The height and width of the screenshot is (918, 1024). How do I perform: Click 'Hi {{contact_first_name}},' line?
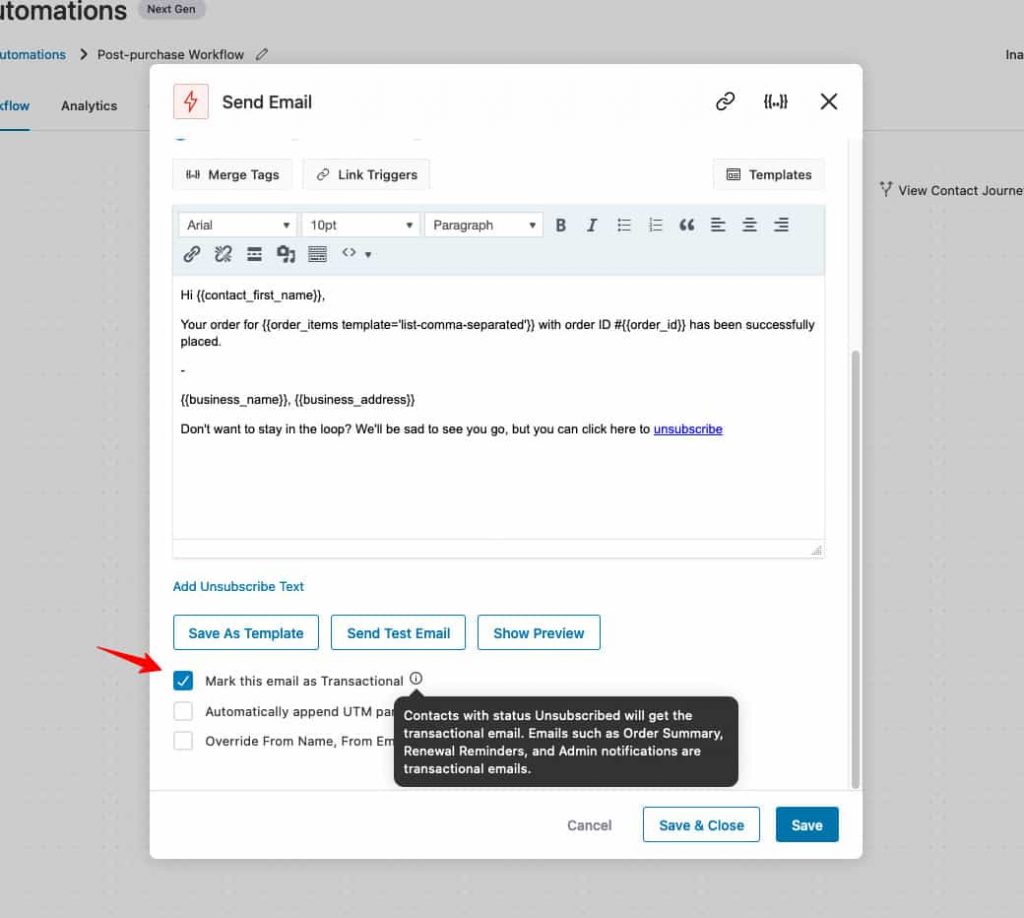(253, 295)
